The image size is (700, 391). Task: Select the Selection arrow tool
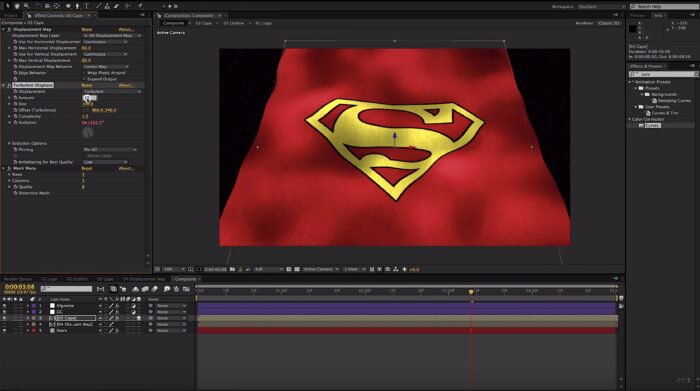8,6
